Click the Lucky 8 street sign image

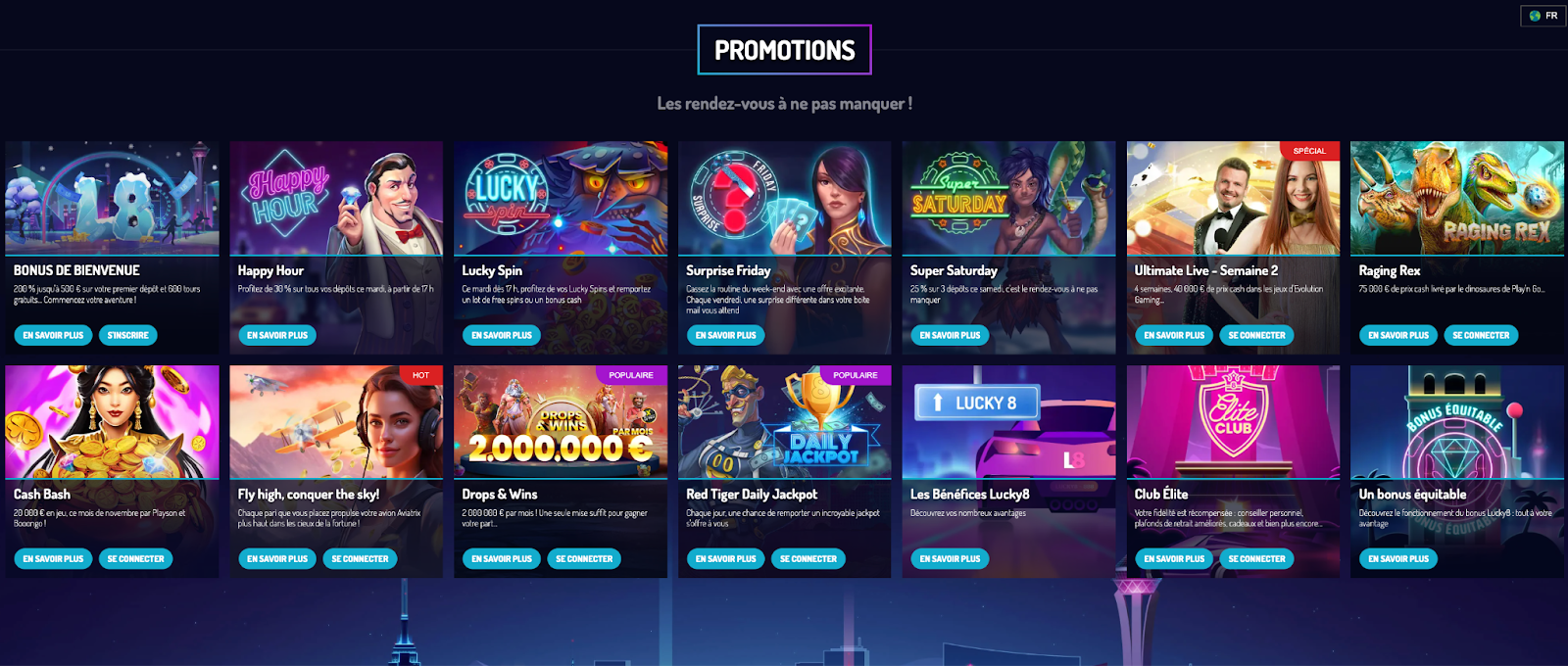1008,422
